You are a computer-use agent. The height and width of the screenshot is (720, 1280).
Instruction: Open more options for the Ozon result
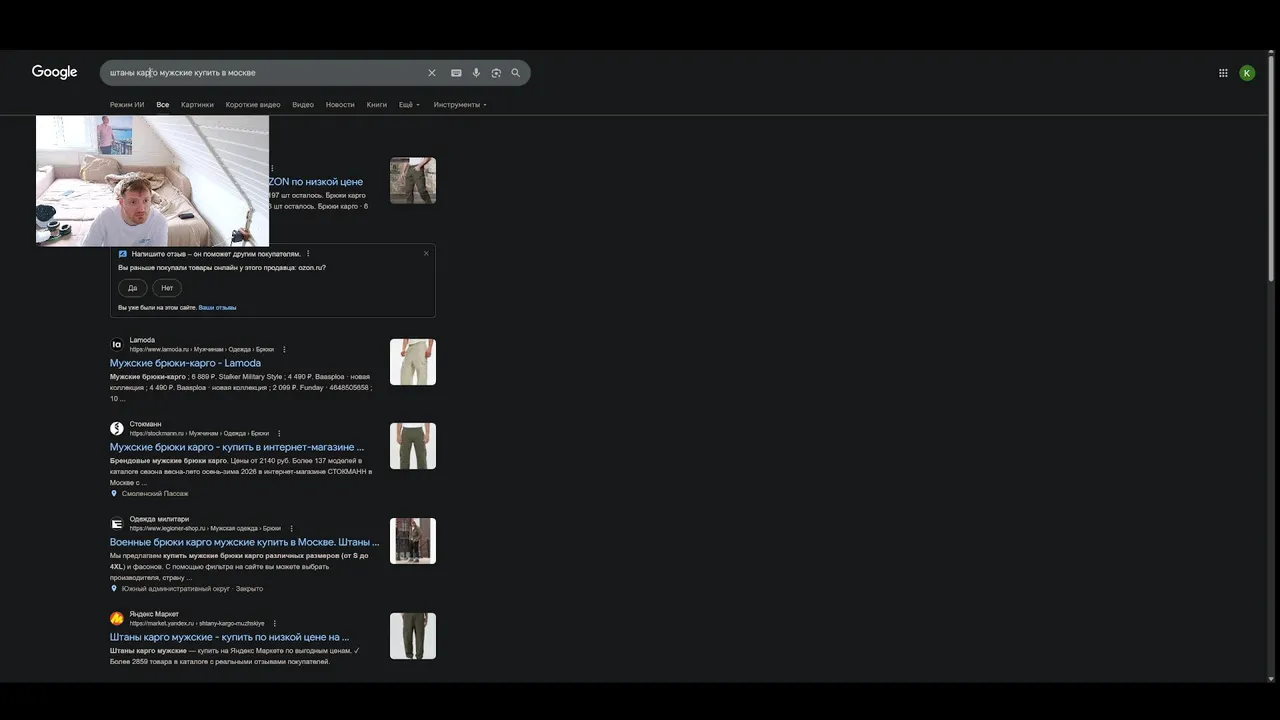[272, 168]
